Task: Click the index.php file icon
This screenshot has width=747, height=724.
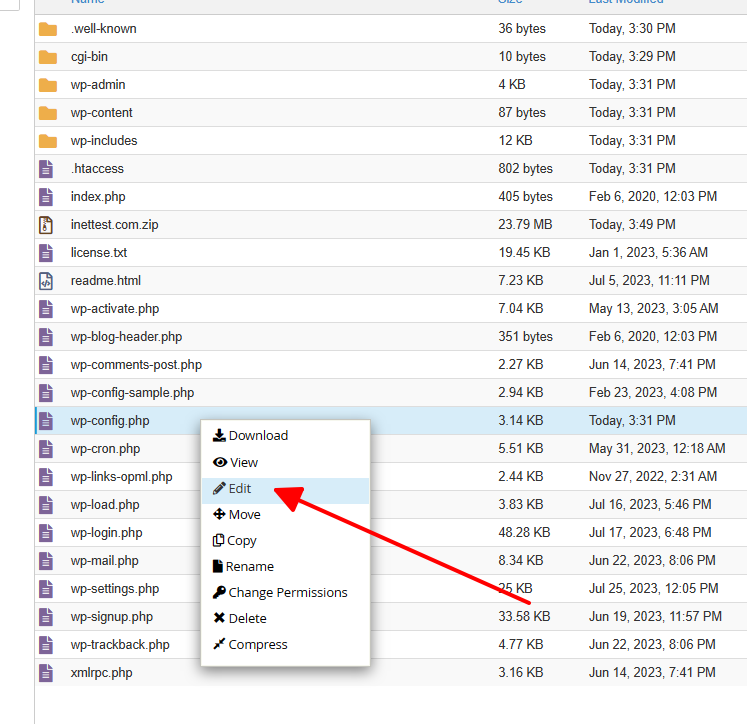Action: 45,197
